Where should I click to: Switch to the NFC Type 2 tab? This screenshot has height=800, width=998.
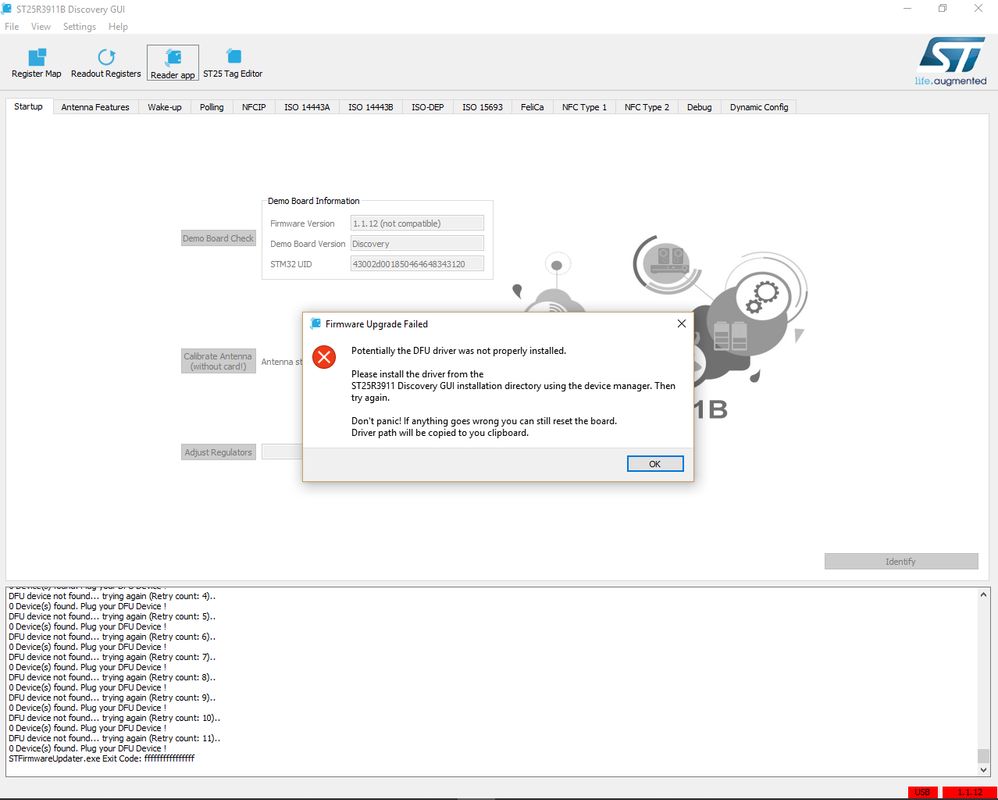click(647, 107)
